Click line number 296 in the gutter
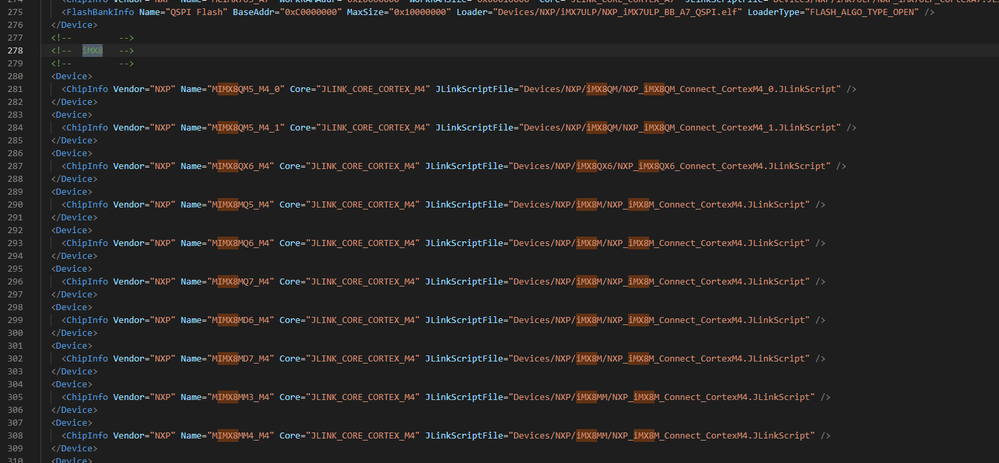This screenshot has height=463, width=999. click(x=16, y=281)
